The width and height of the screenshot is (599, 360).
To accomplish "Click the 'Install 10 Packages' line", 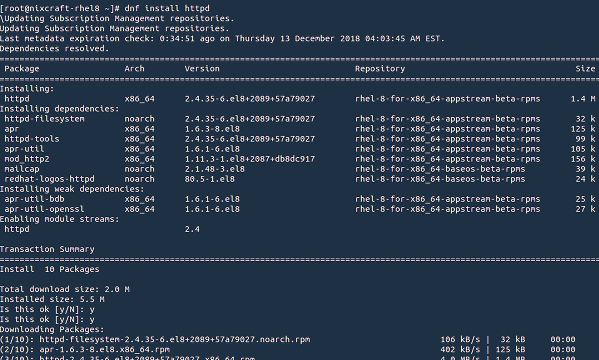I will pos(50,269).
